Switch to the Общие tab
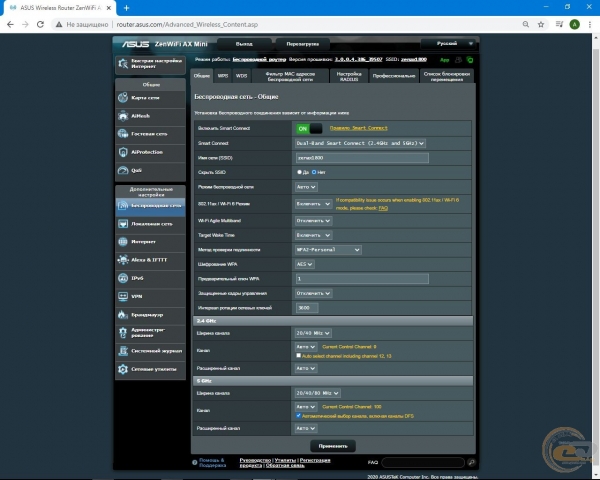This screenshot has width=600, height=480. 201,76
